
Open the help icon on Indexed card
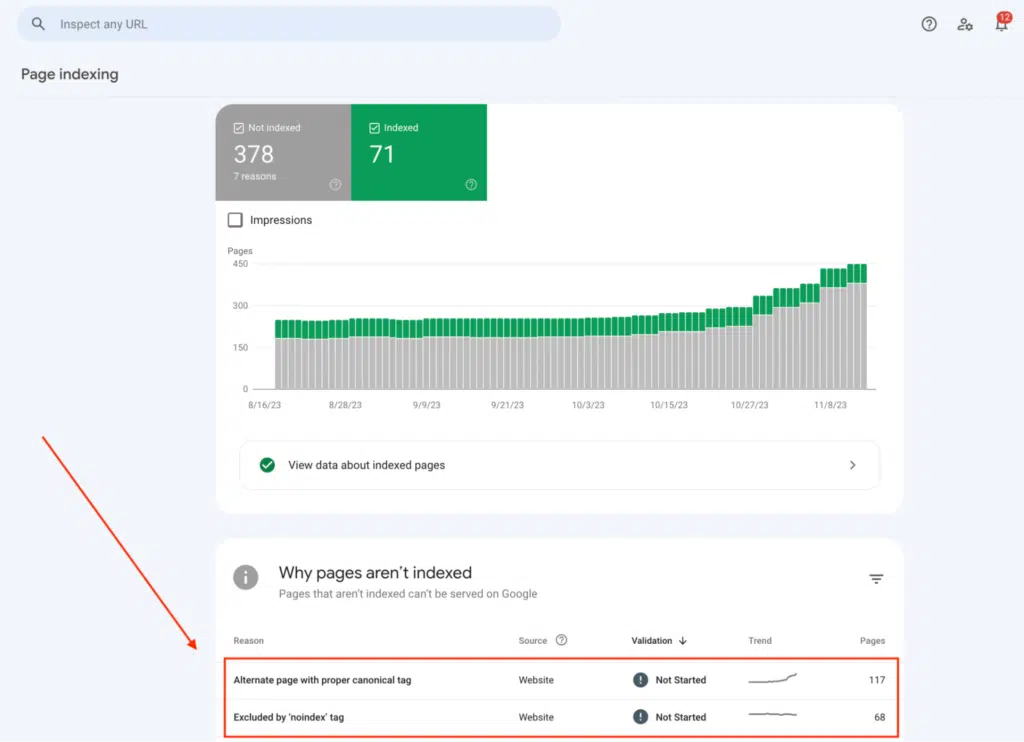[470, 185]
